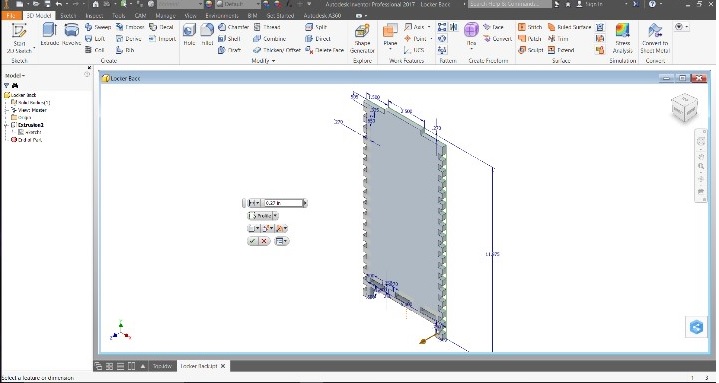Confirm extrusion with green checkmark

tap(252, 241)
